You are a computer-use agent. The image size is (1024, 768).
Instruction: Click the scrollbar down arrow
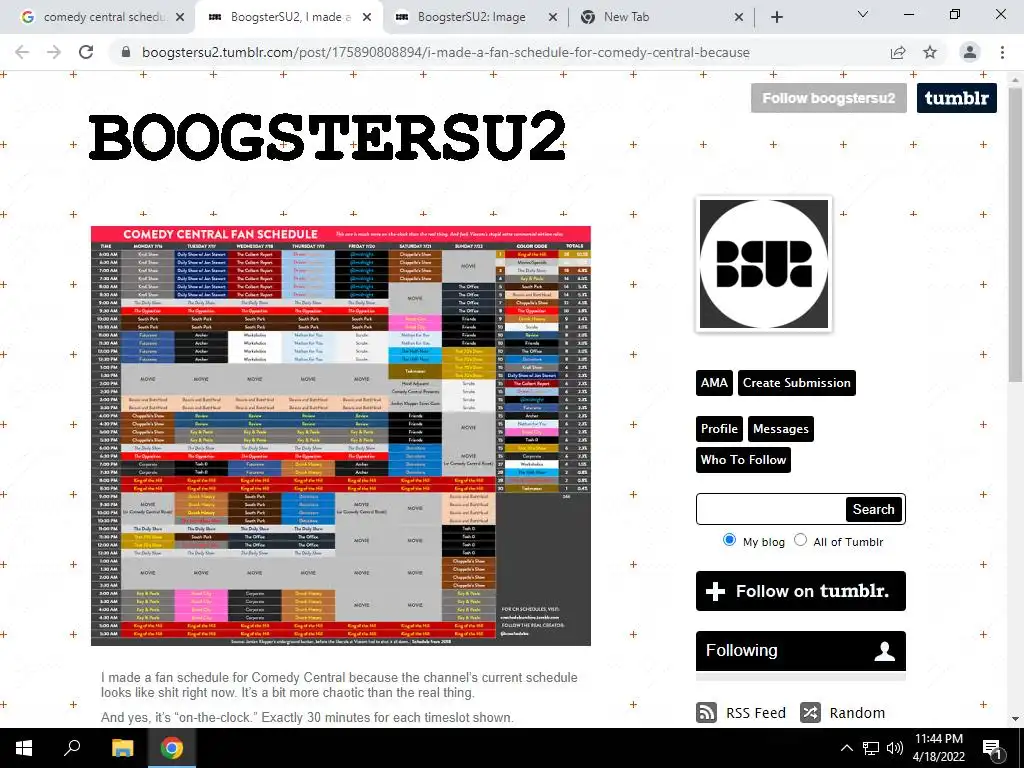point(1015,719)
